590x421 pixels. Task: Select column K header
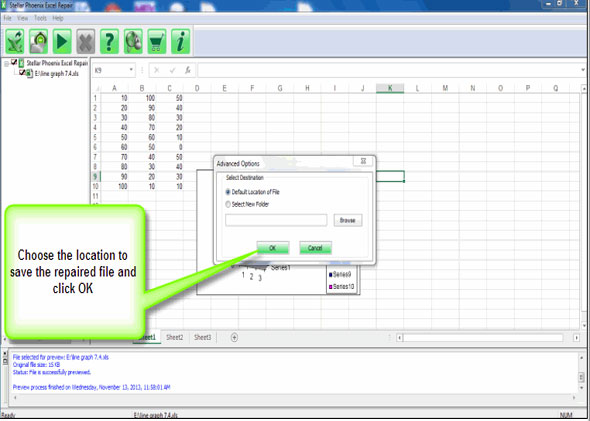[390, 88]
